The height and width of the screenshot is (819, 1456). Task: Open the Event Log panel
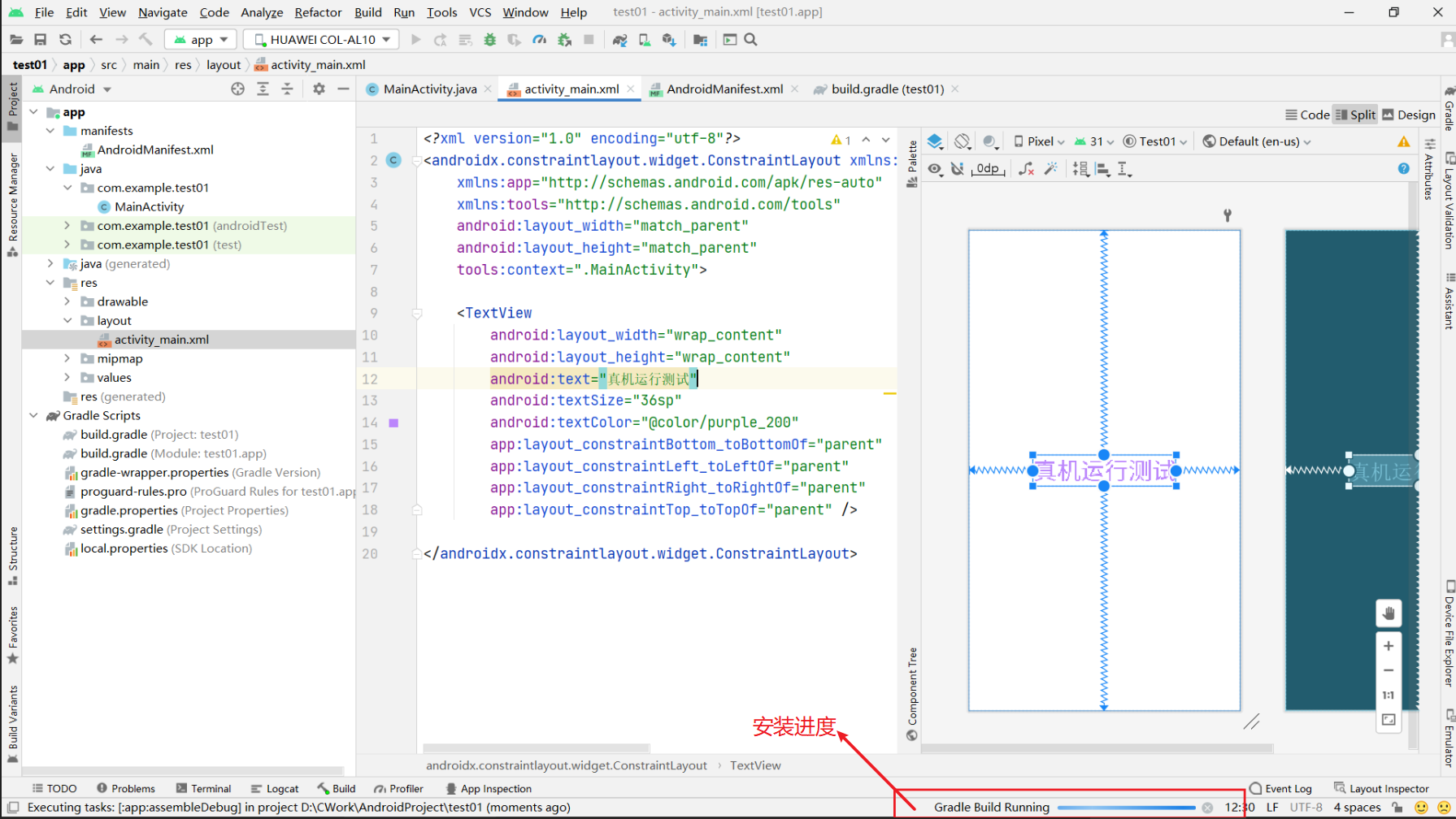click(x=1281, y=788)
